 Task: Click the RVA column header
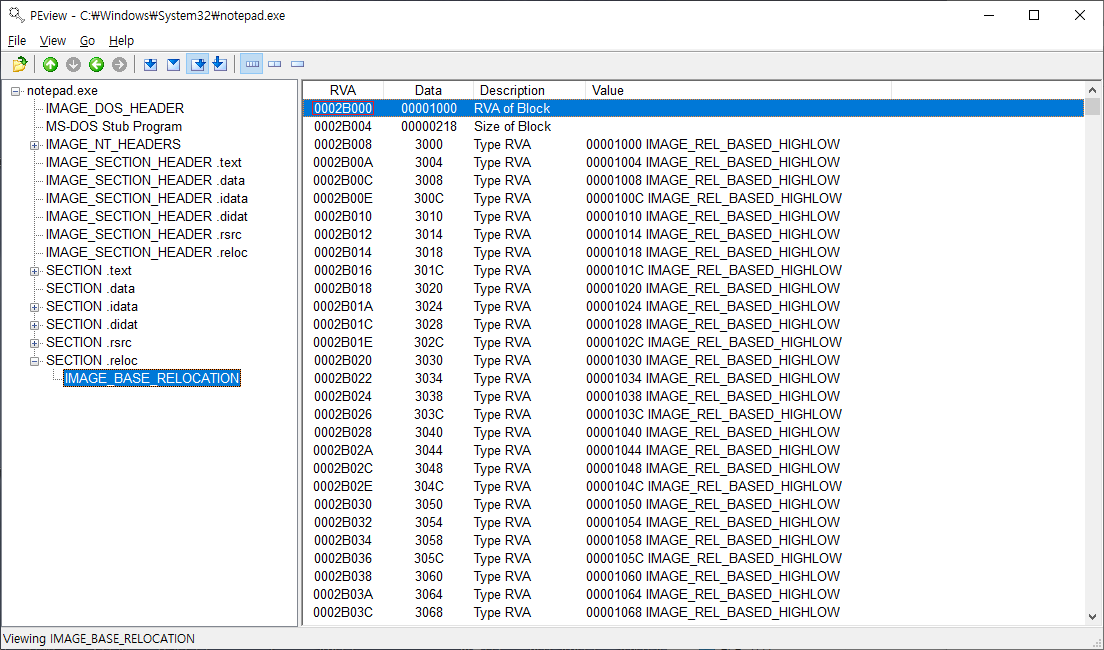click(x=343, y=90)
